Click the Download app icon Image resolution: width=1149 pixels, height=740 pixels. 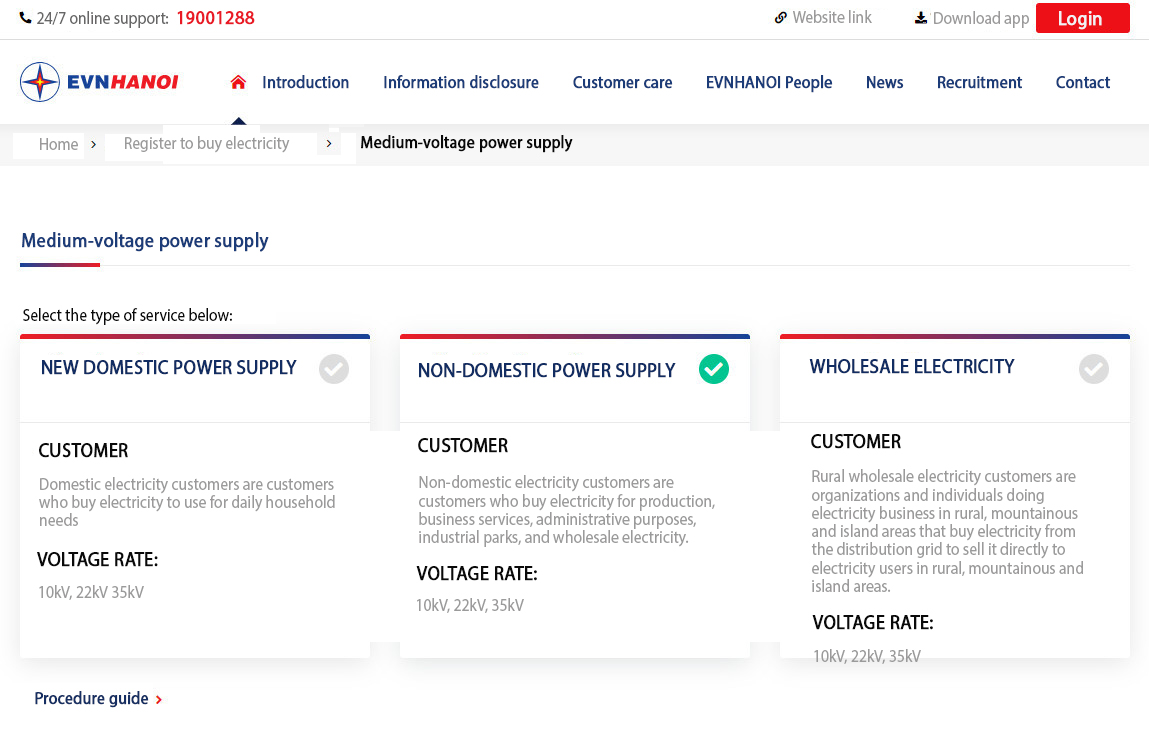click(919, 17)
